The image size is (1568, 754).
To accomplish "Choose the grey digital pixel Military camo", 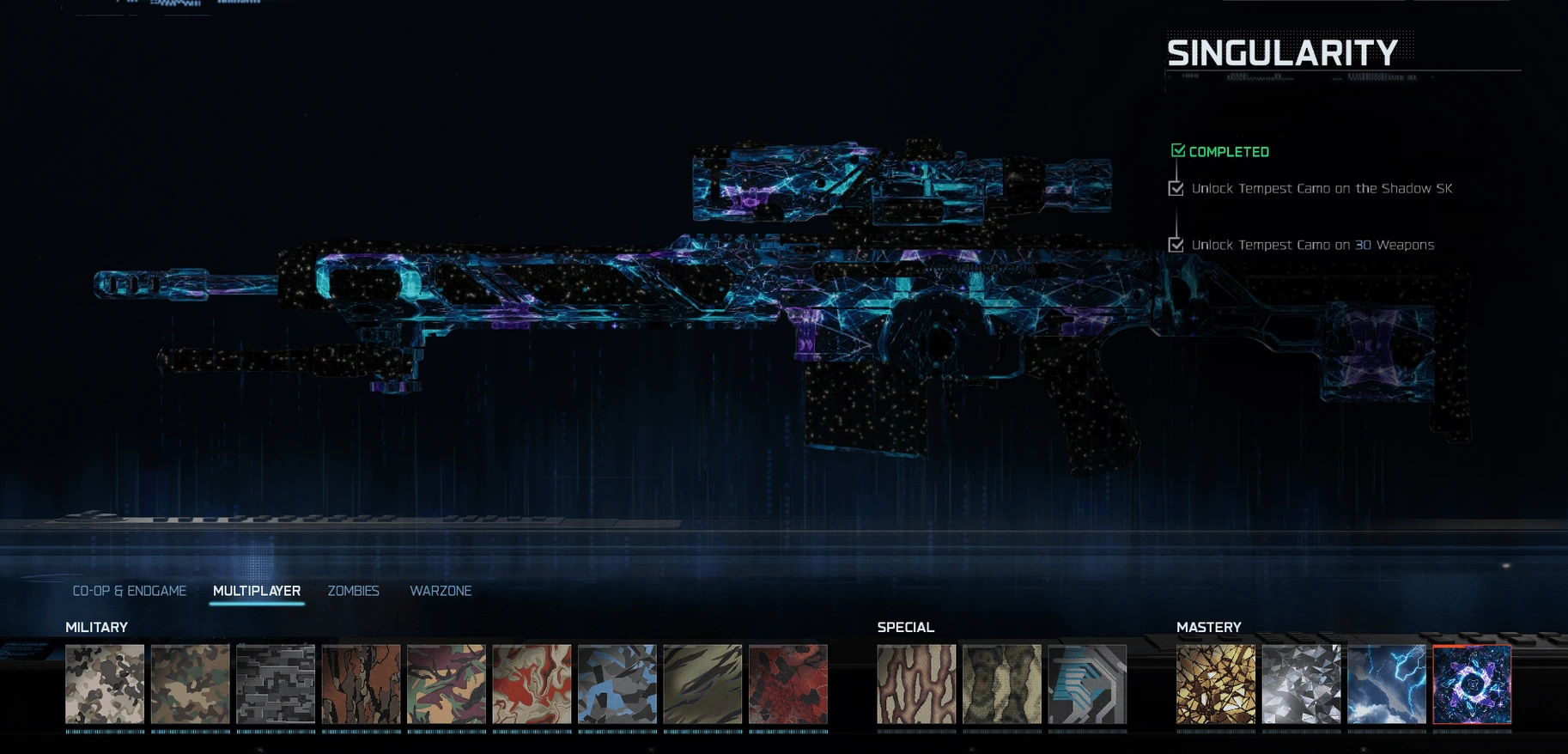I will [x=276, y=684].
